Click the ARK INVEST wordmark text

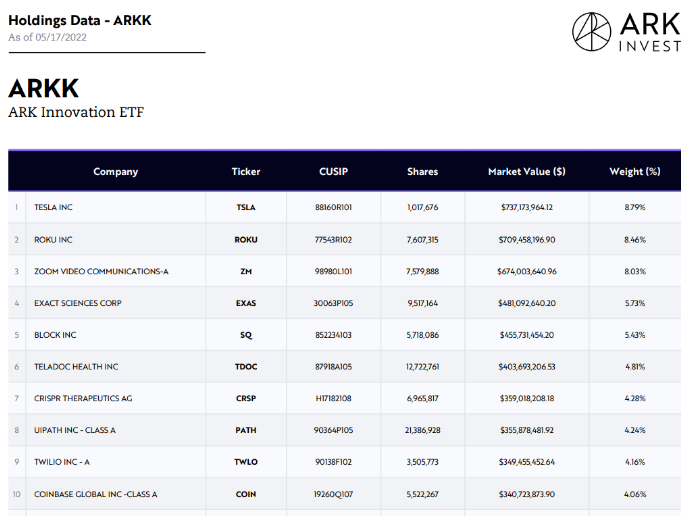650,32
